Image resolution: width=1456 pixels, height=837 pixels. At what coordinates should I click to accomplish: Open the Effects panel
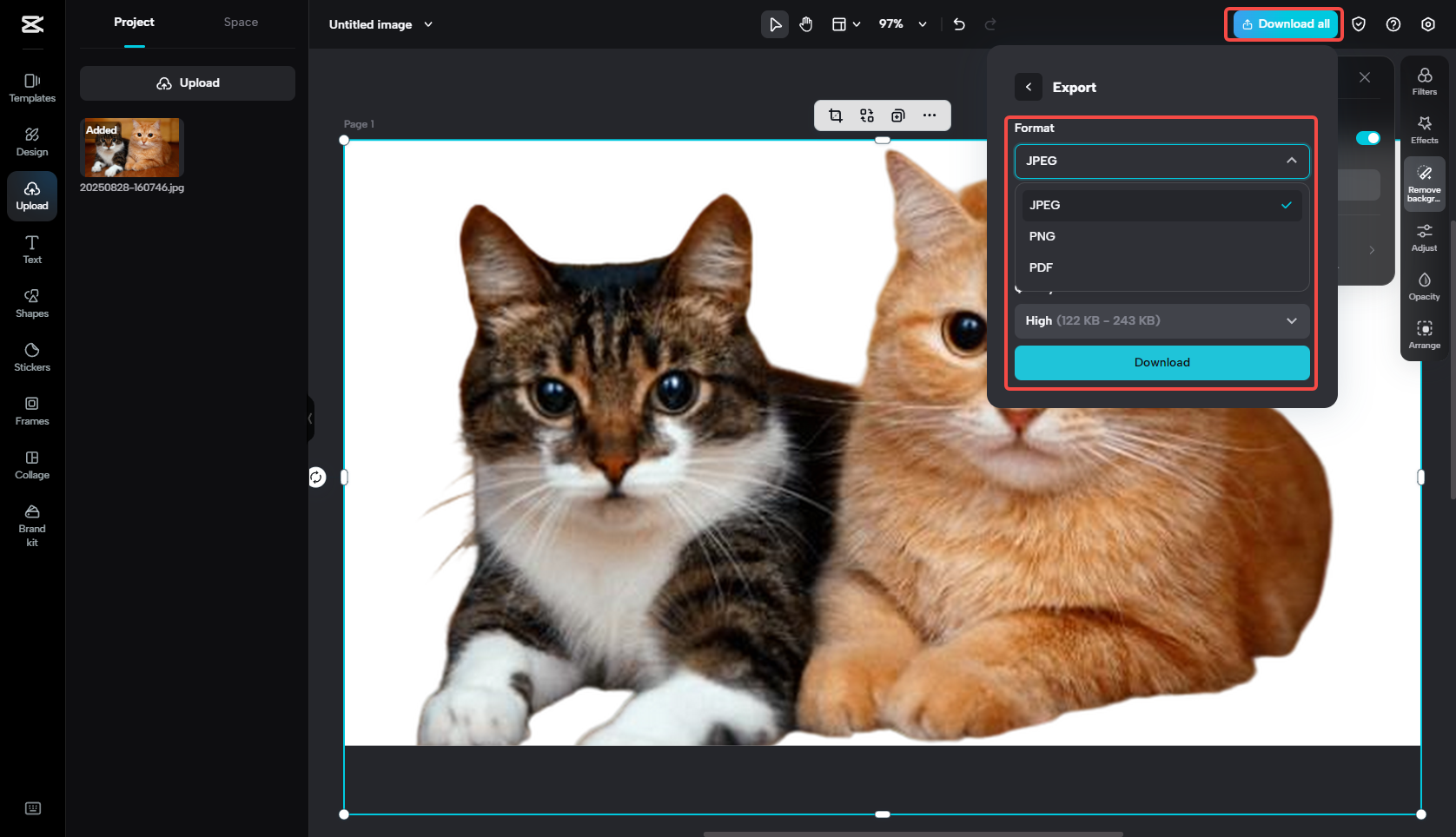[x=1424, y=129]
